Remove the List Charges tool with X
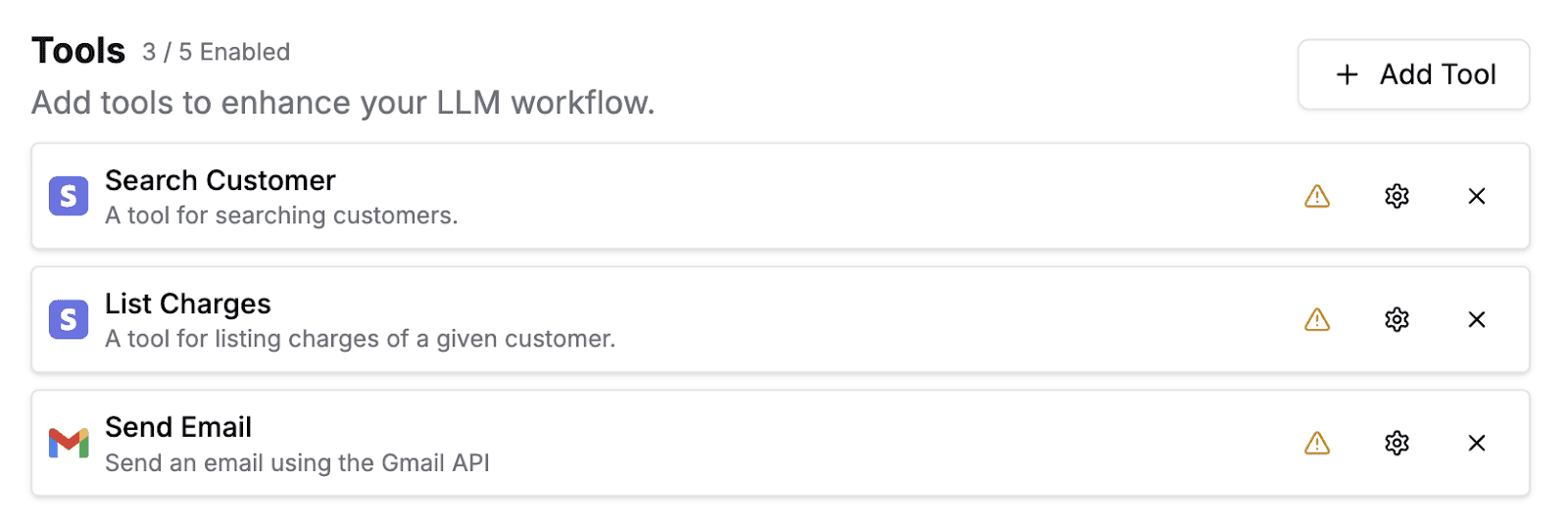This screenshot has height=520, width=1568. [1477, 319]
